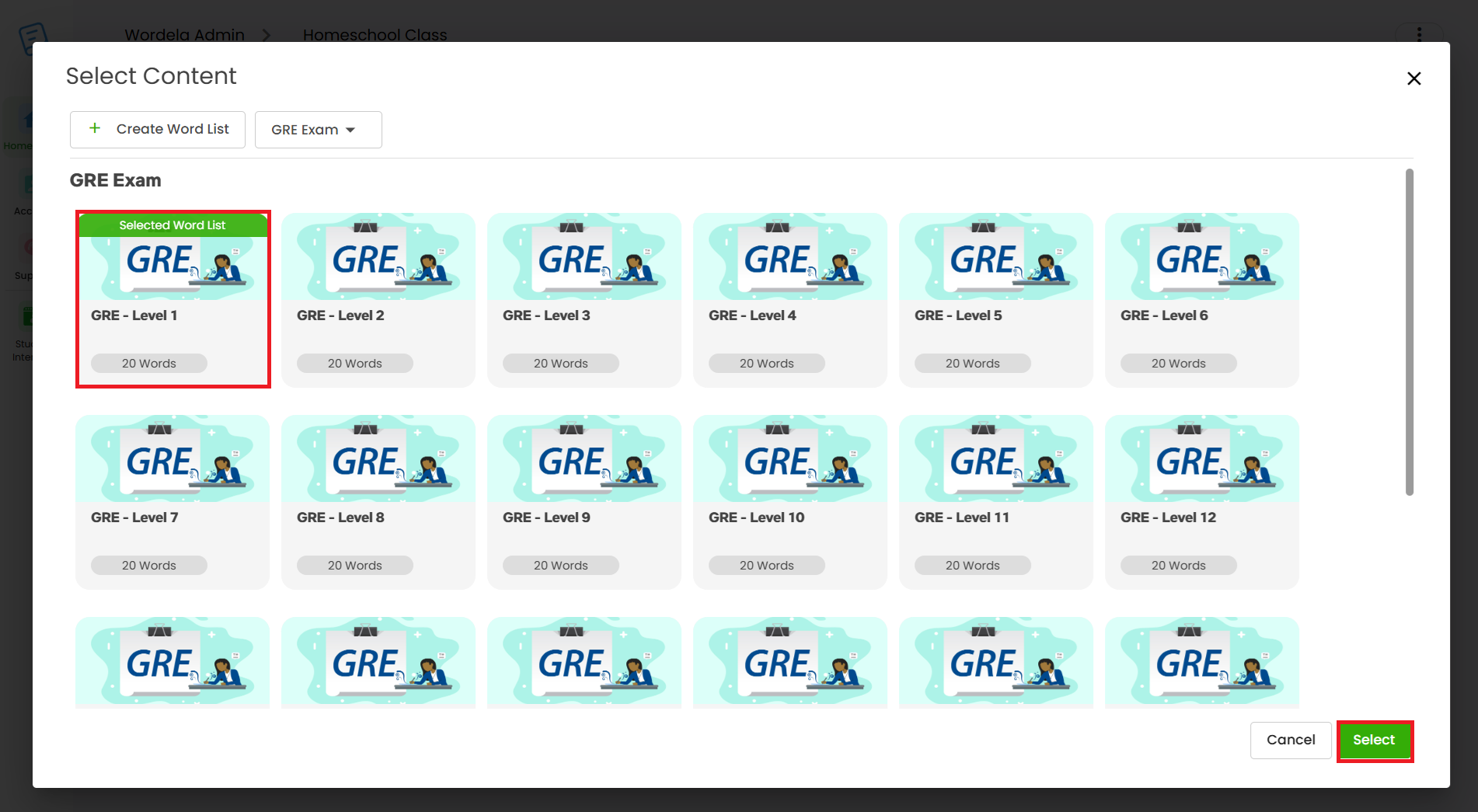Click the GRE - Level 5 title
The width and height of the screenshot is (1478, 812).
[958, 315]
